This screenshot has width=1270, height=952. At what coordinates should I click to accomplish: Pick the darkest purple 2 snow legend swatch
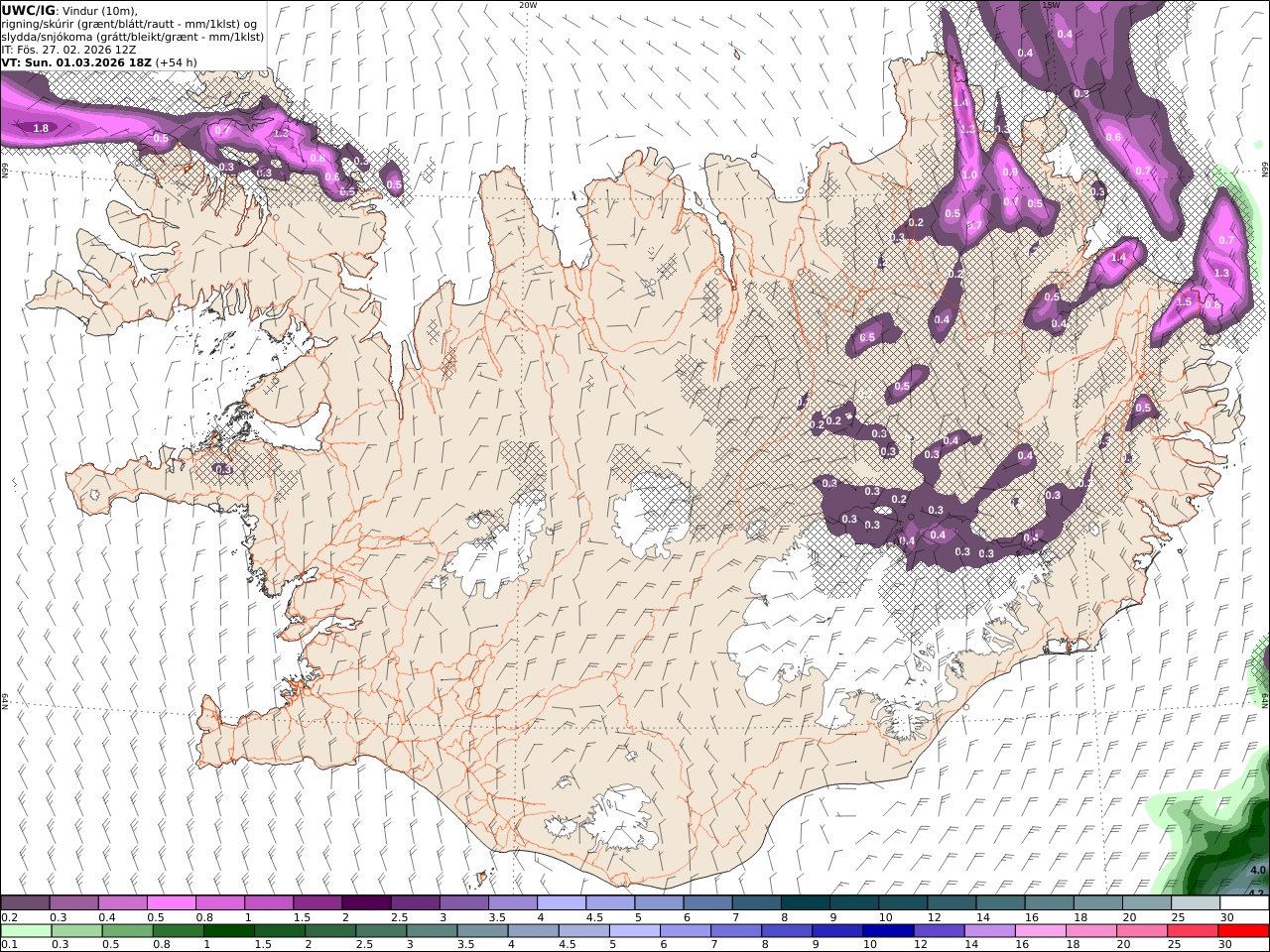365,903
